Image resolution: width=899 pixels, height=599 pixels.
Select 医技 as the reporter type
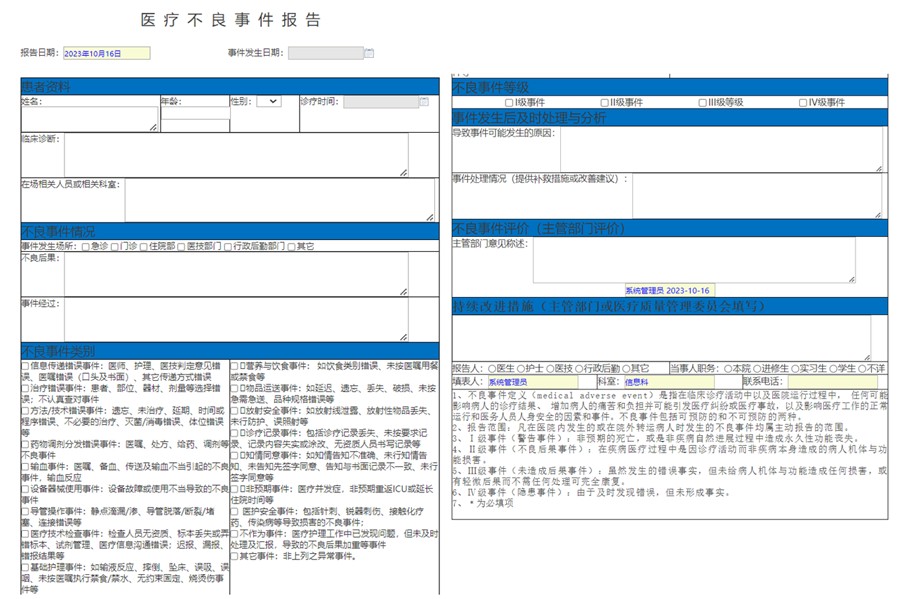(550, 369)
